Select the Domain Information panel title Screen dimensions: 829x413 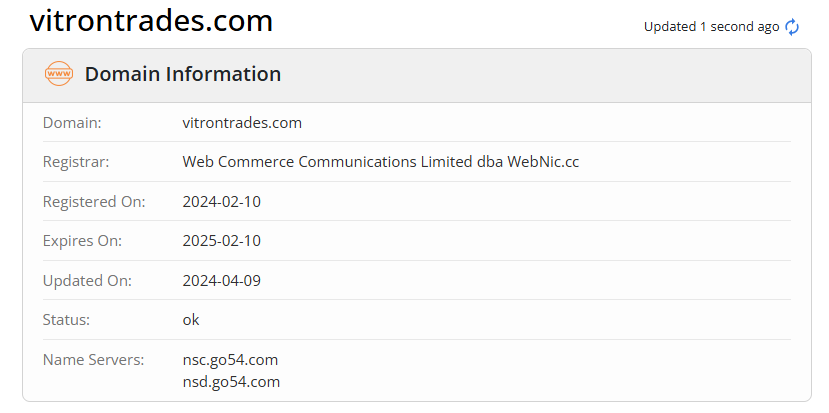point(183,74)
